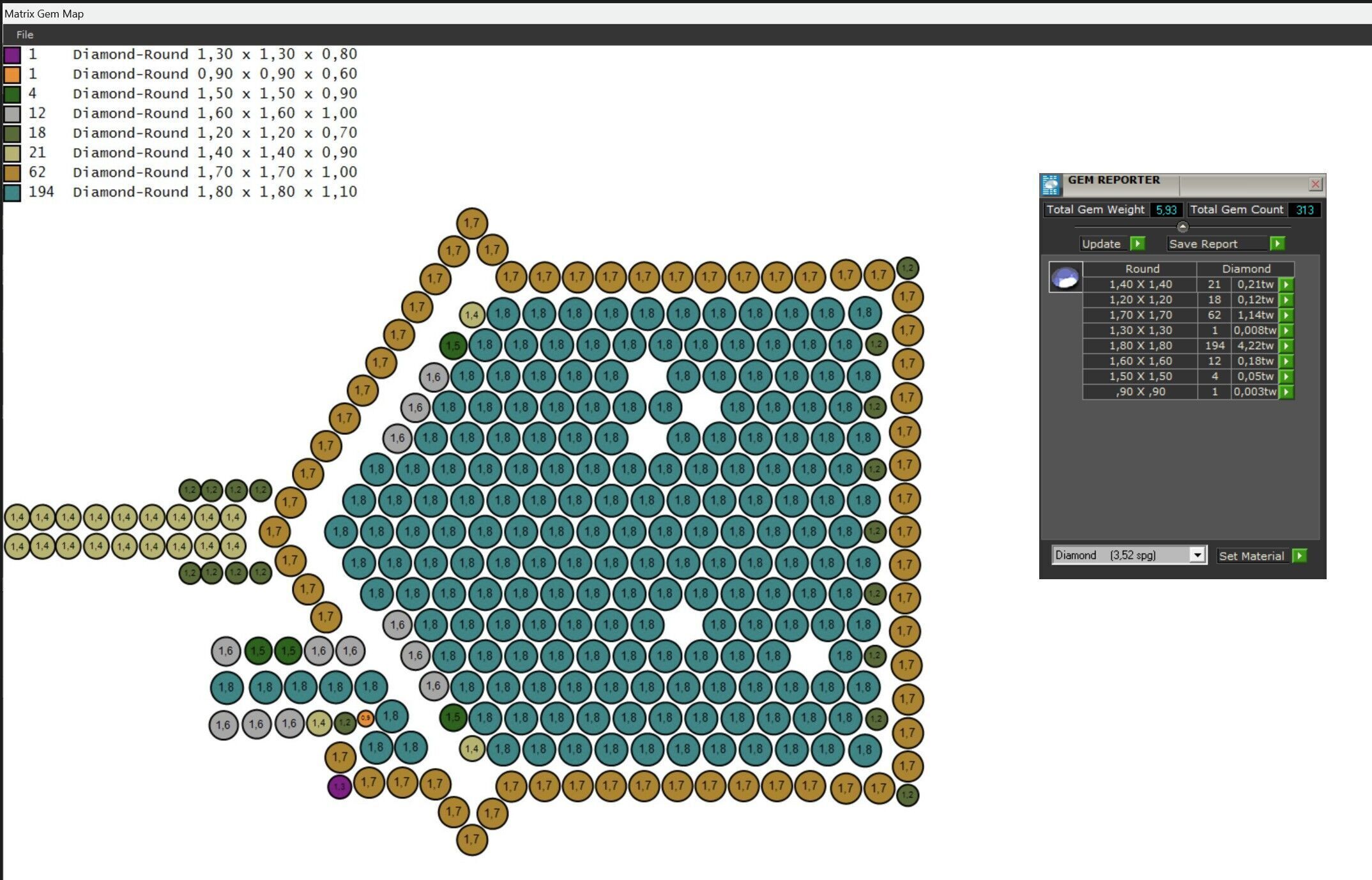Click green arrow for 1,80 X 1,80 row
This screenshot has width=1372, height=880.
tap(1286, 346)
